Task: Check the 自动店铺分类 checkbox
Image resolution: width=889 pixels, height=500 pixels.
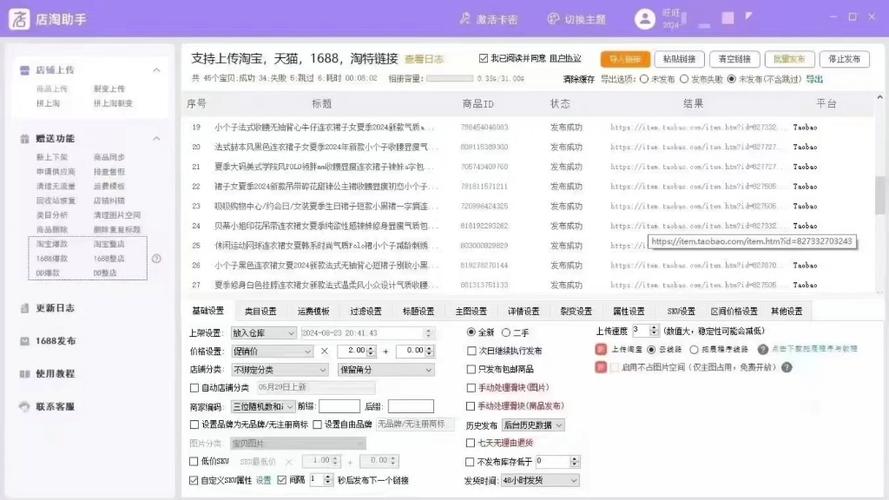Action: click(194, 388)
